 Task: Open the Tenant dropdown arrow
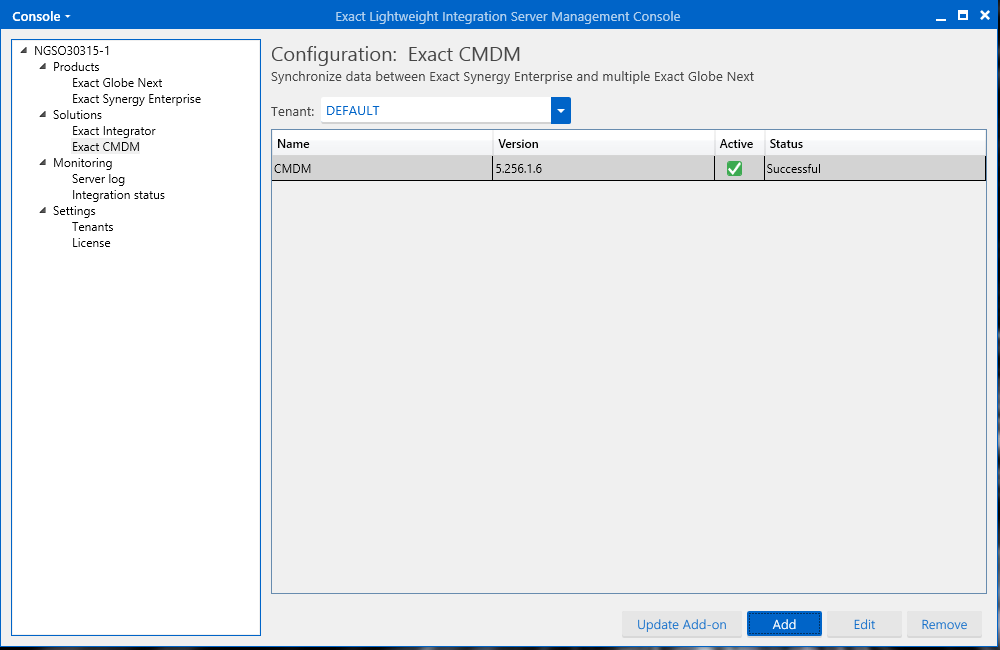click(561, 110)
